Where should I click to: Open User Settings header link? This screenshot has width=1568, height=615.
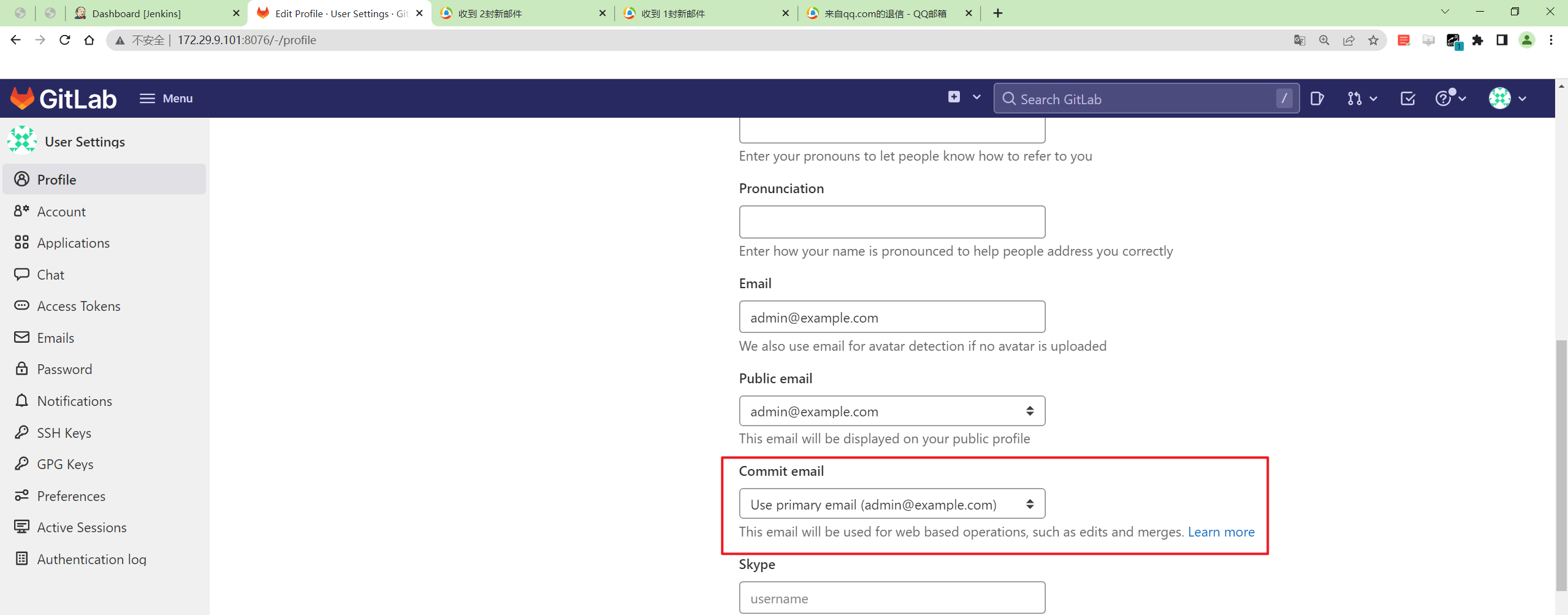pos(85,142)
